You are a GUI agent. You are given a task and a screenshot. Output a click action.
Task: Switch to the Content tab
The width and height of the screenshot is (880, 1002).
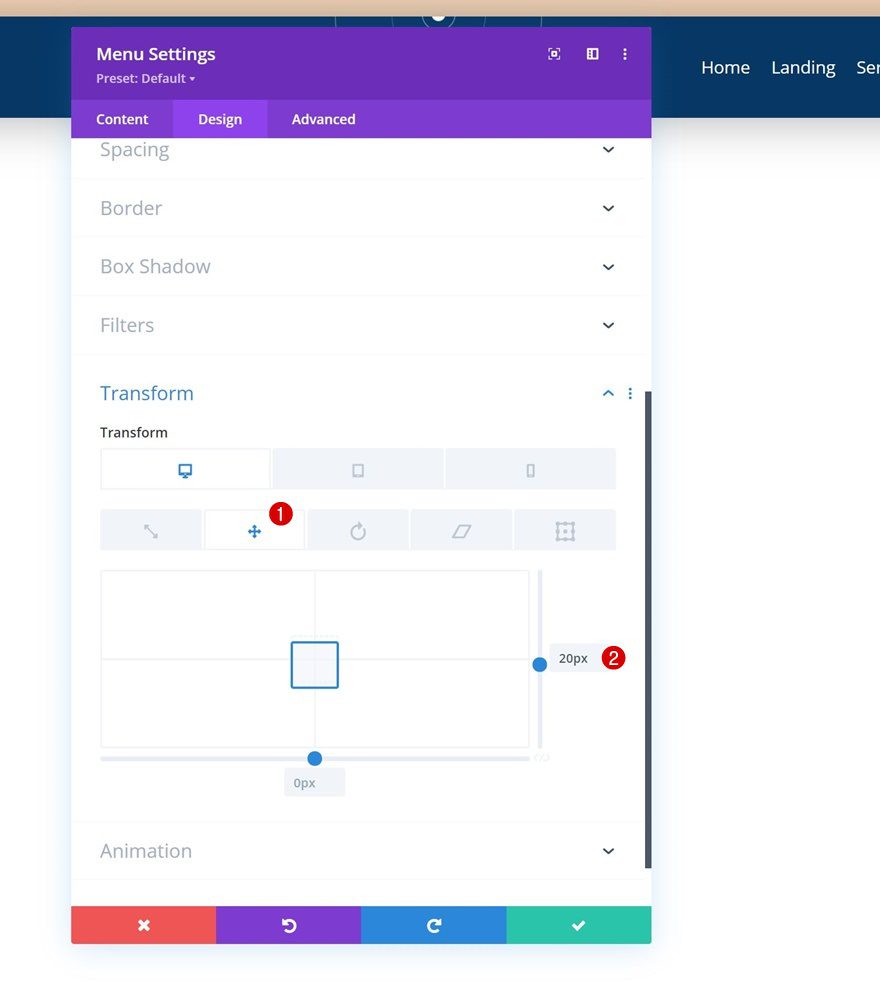pos(122,119)
